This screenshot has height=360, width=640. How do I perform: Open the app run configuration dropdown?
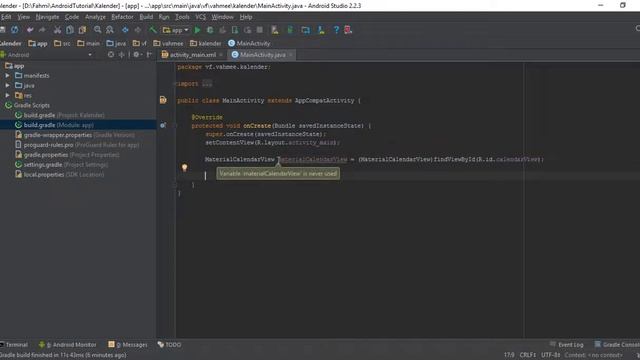176,30
